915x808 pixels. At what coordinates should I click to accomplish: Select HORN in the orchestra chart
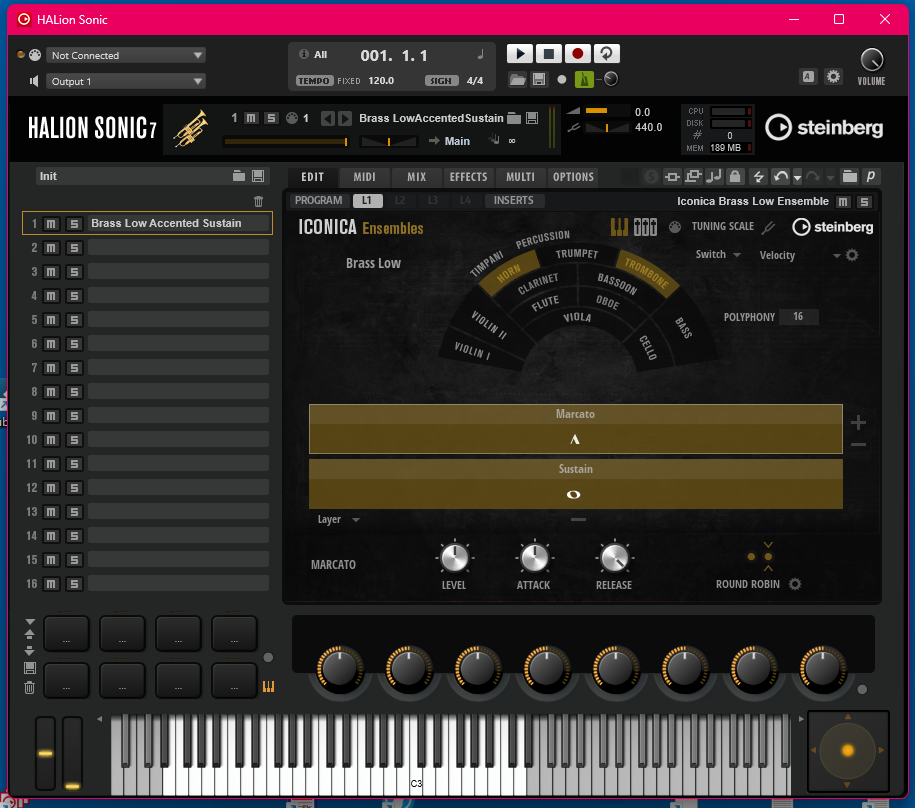(x=508, y=272)
